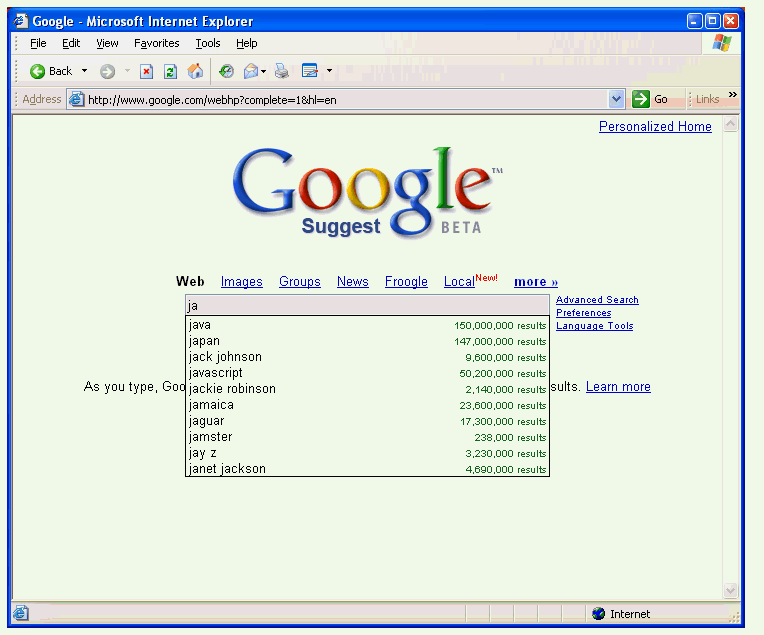The width and height of the screenshot is (764, 635).
Task: Open the Favorites menu
Action: [157, 43]
